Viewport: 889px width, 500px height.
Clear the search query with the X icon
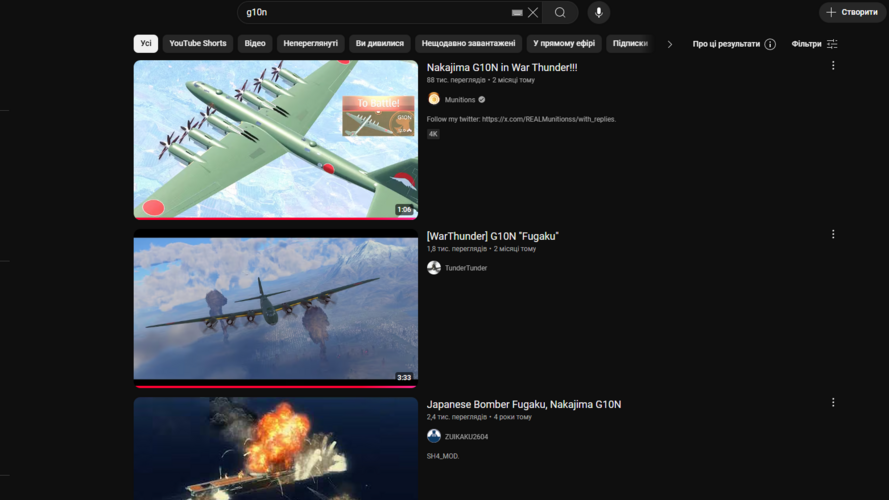pyautogui.click(x=533, y=12)
